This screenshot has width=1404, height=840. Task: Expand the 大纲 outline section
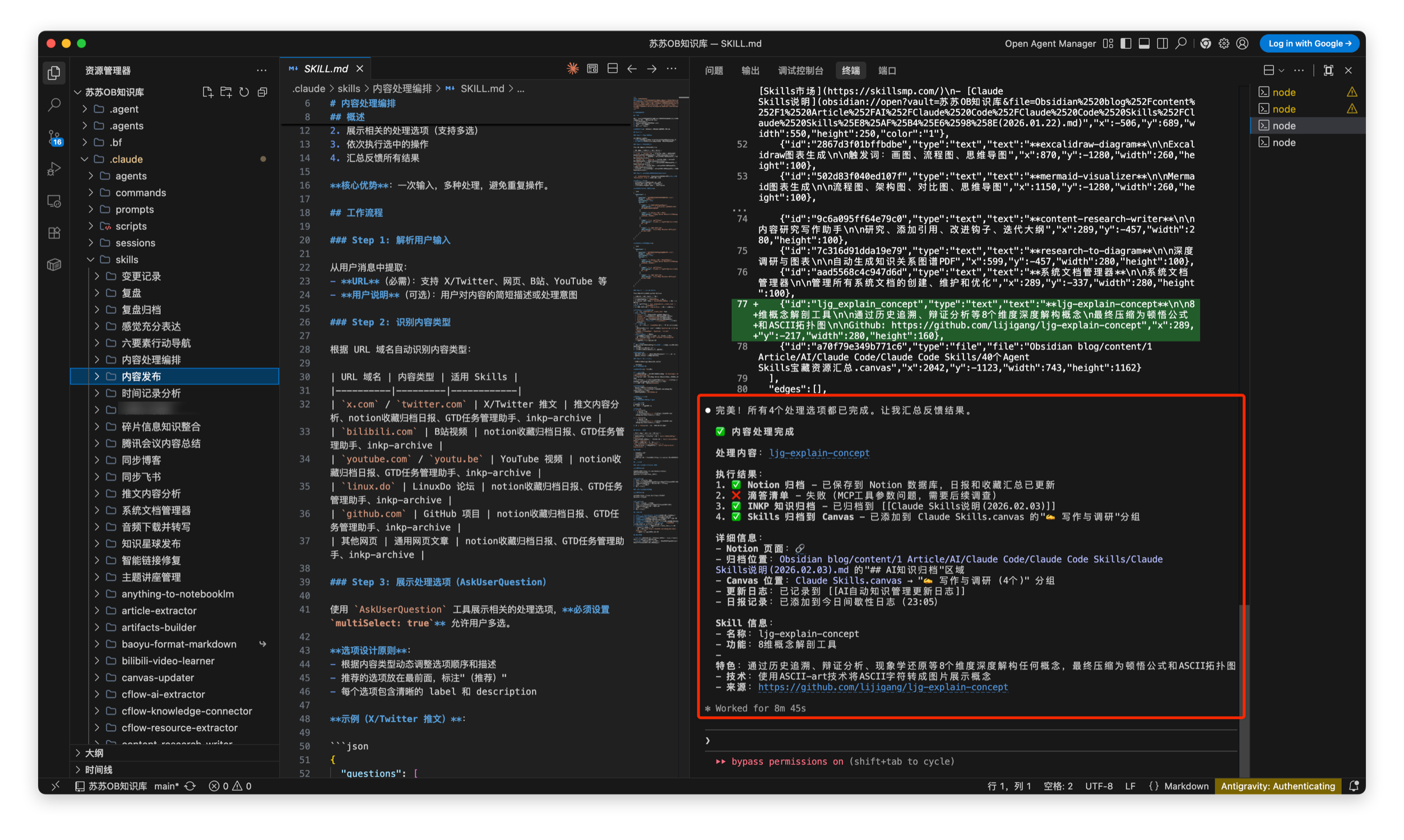click(94, 753)
